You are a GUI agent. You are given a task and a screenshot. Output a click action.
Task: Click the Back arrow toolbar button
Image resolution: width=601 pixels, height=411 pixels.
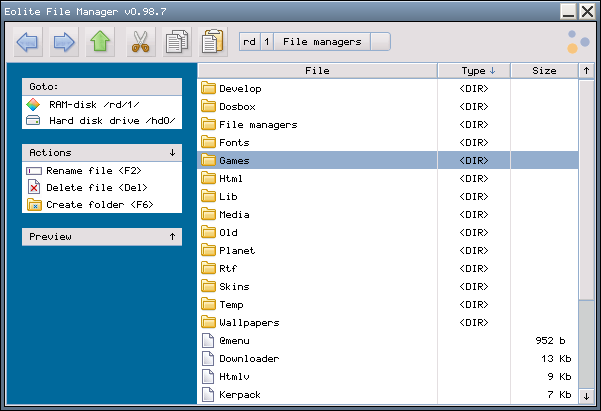click(x=28, y=42)
